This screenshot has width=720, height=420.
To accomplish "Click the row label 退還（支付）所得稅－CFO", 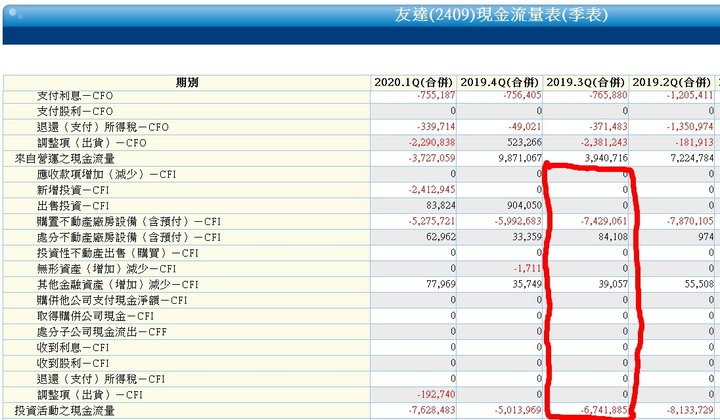I will point(103,127).
